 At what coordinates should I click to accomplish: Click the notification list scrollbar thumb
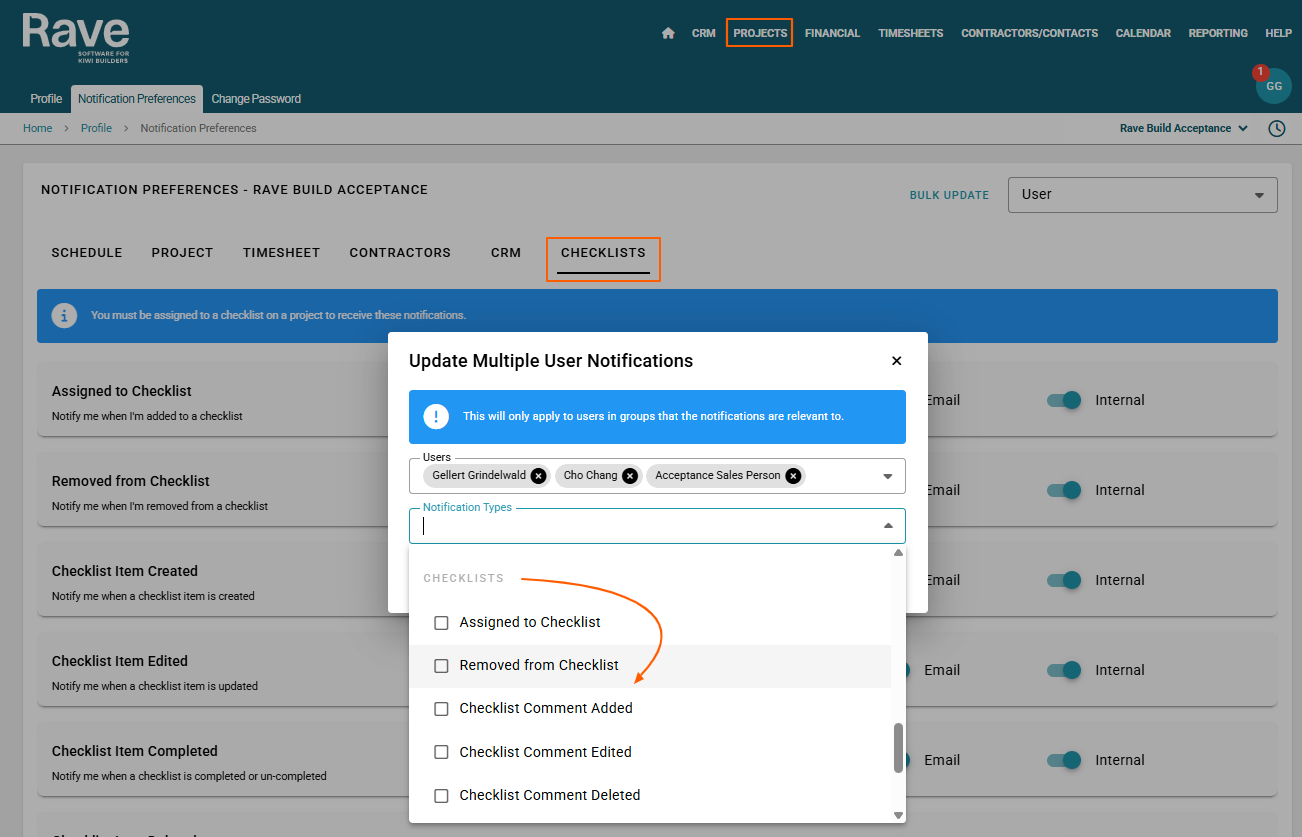[898, 748]
